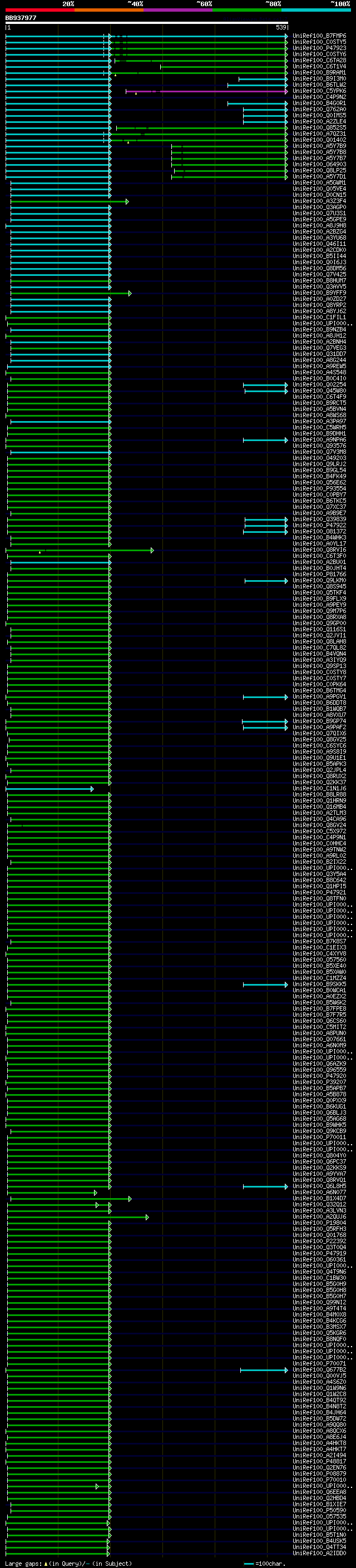The image size is (356, 1568).
Task: Select the UniRef100_Q45W80 label
Action: point(319,391)
